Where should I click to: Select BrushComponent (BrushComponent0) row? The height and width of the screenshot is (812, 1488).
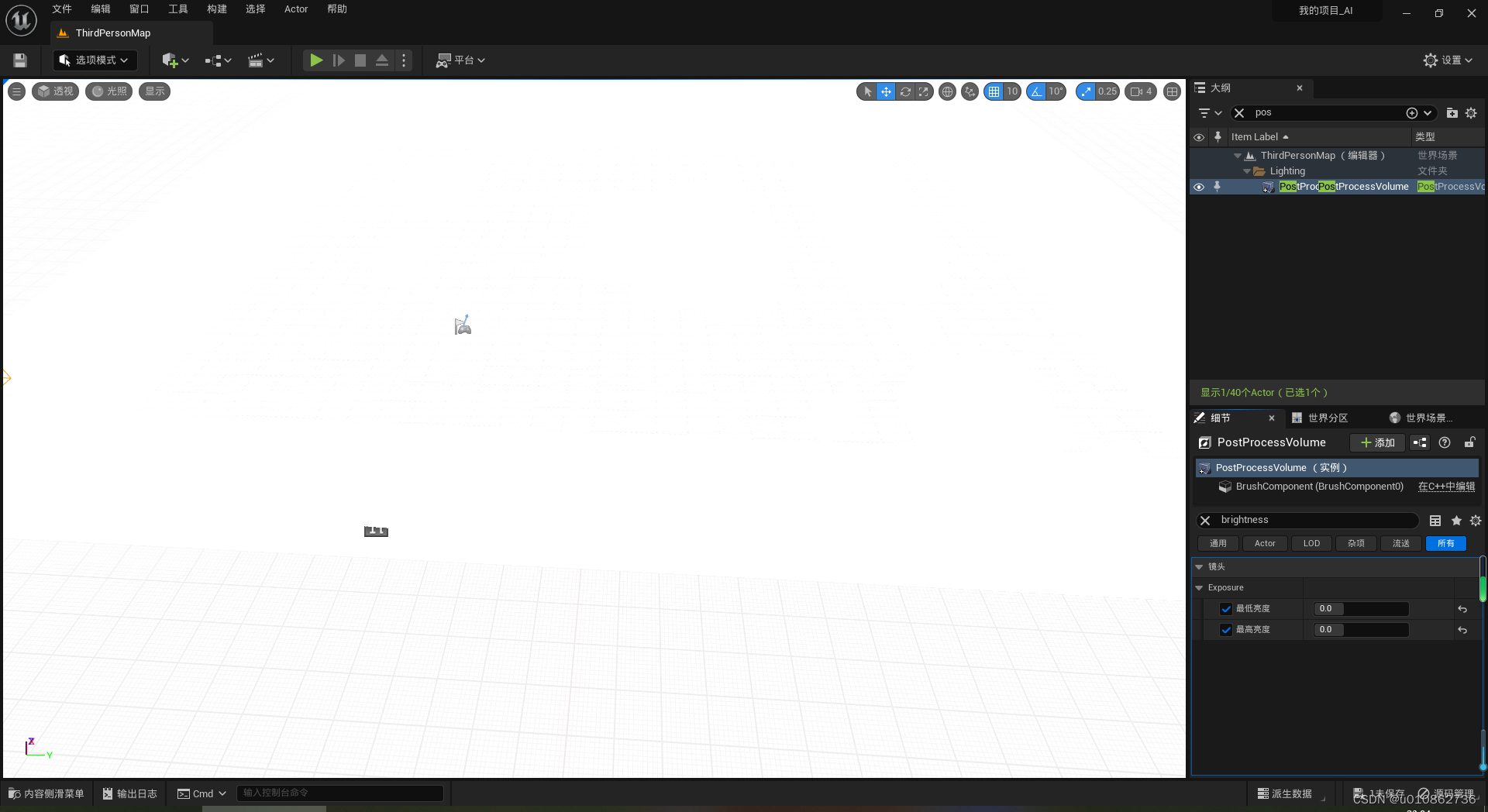tap(1319, 487)
